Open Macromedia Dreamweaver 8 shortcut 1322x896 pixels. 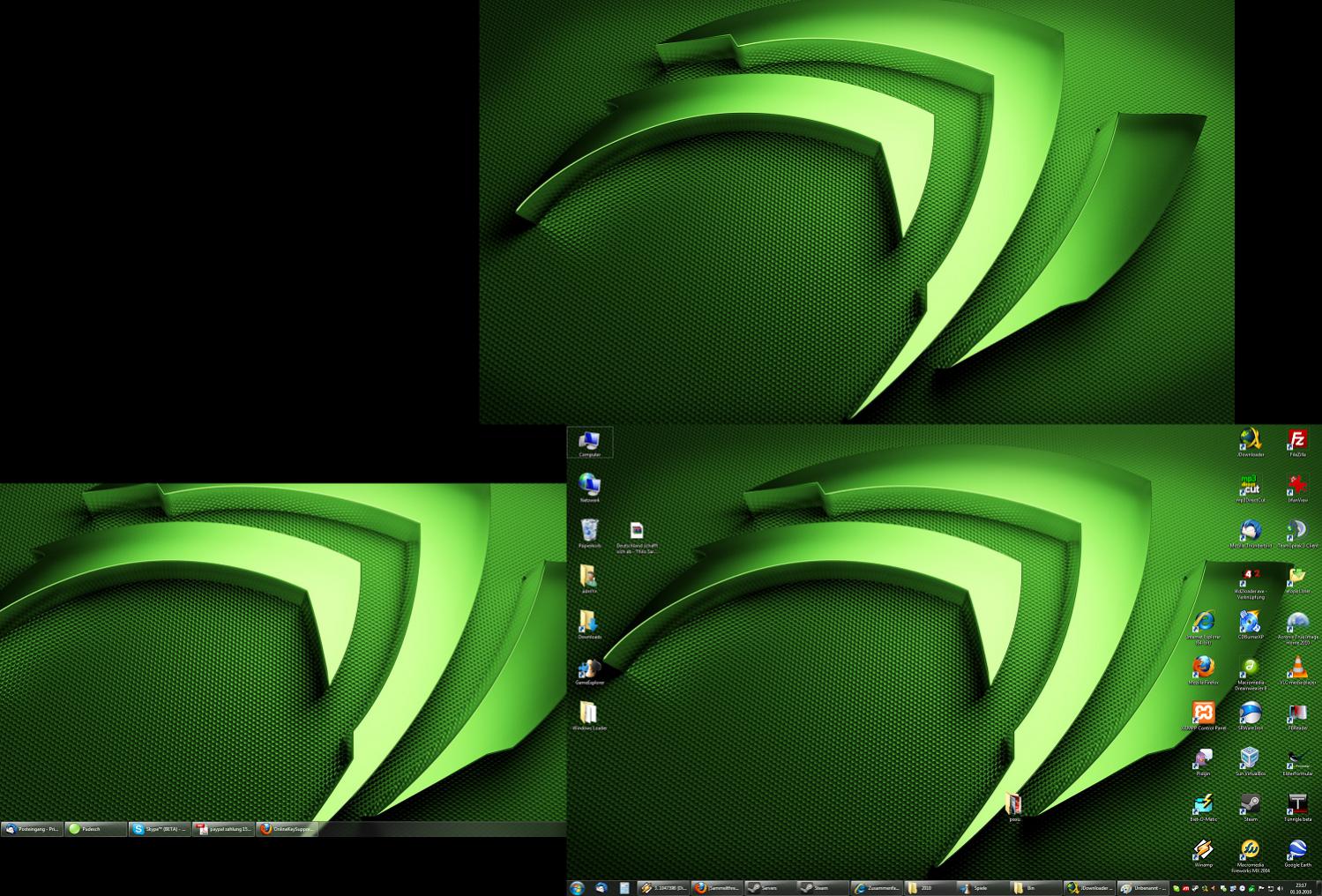click(1251, 673)
